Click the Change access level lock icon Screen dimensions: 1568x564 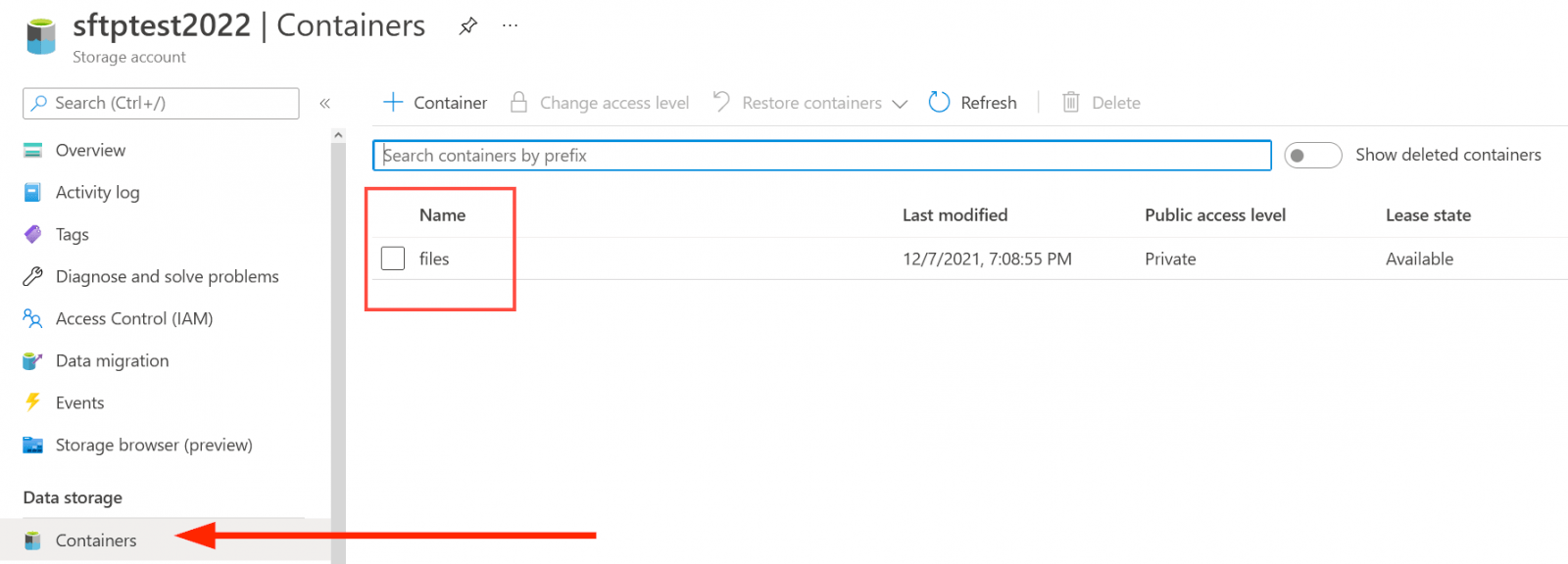(519, 103)
